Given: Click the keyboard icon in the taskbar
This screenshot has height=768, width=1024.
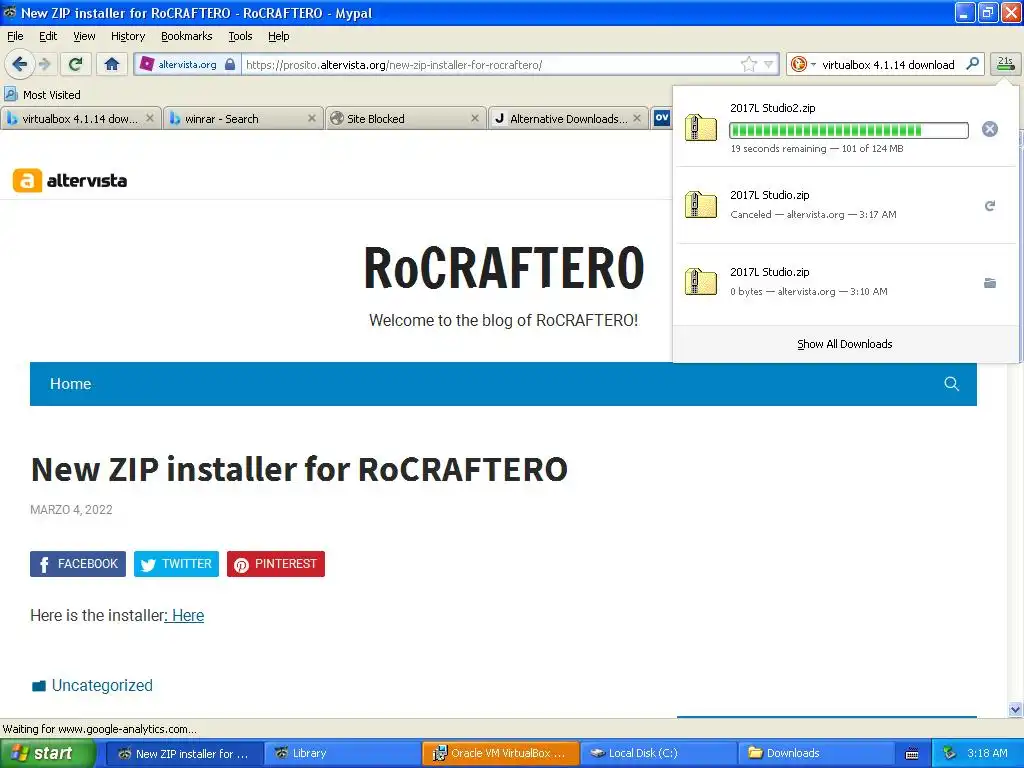Looking at the screenshot, I should [x=912, y=754].
